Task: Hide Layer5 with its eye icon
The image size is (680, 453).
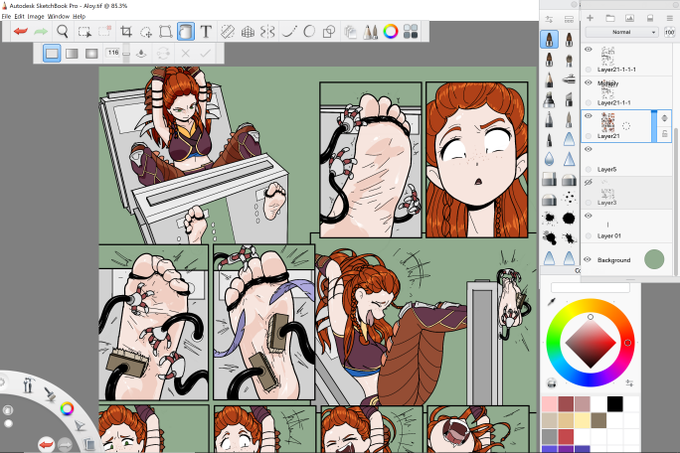Action: pos(588,149)
